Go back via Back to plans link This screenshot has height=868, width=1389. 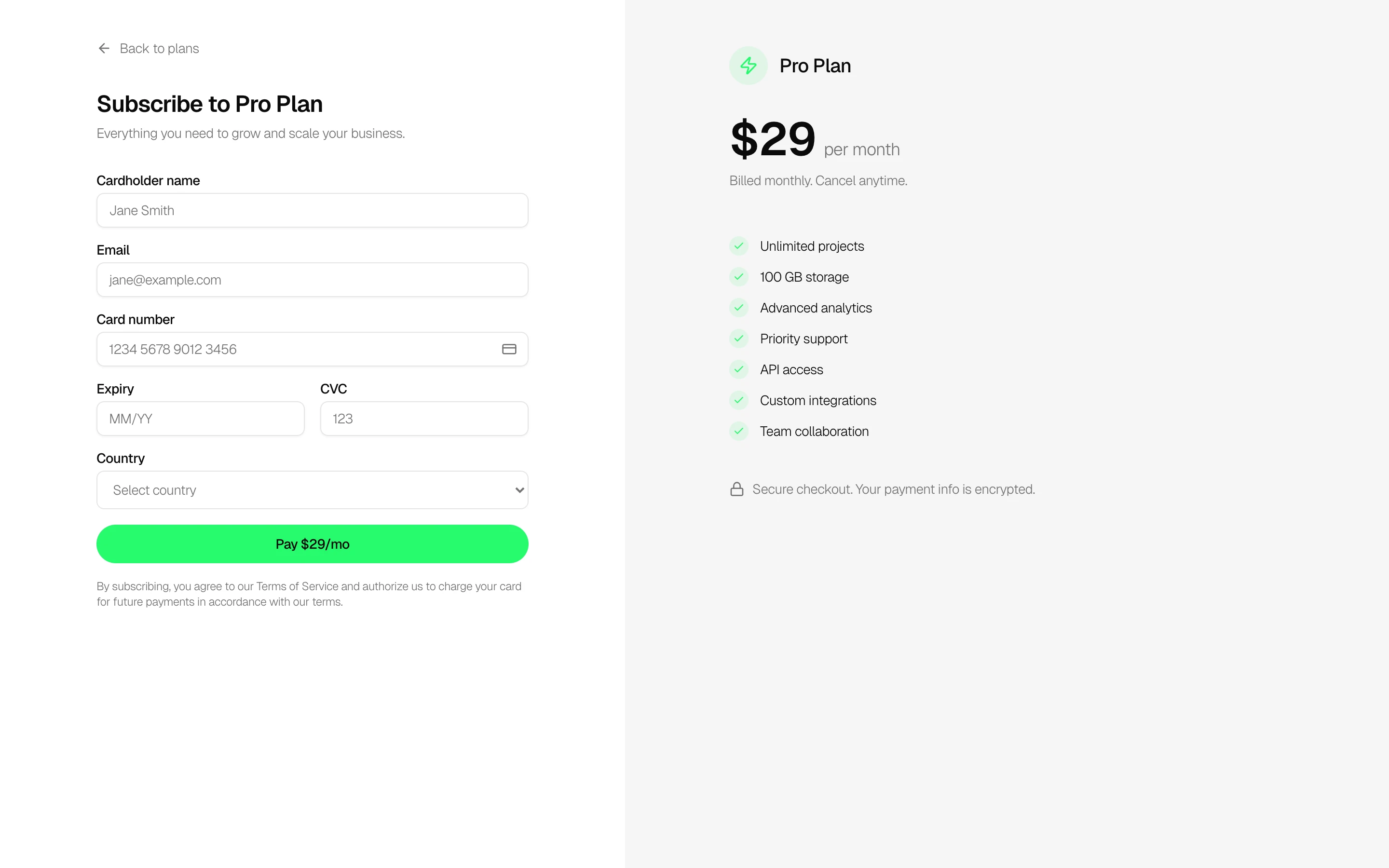pyautogui.click(x=159, y=49)
